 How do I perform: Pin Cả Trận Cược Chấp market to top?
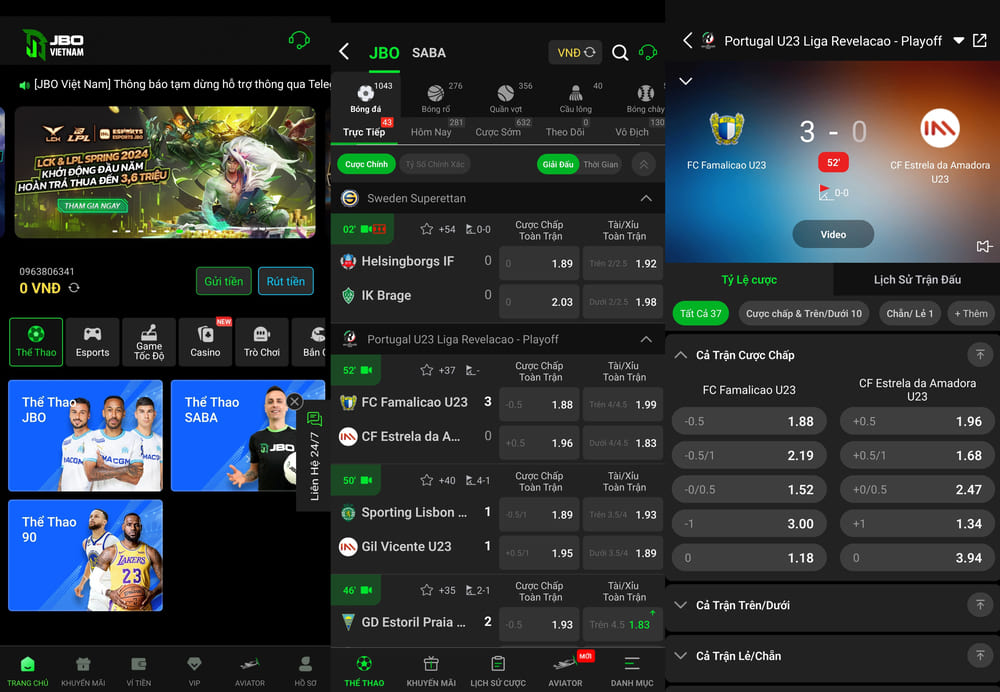(980, 354)
